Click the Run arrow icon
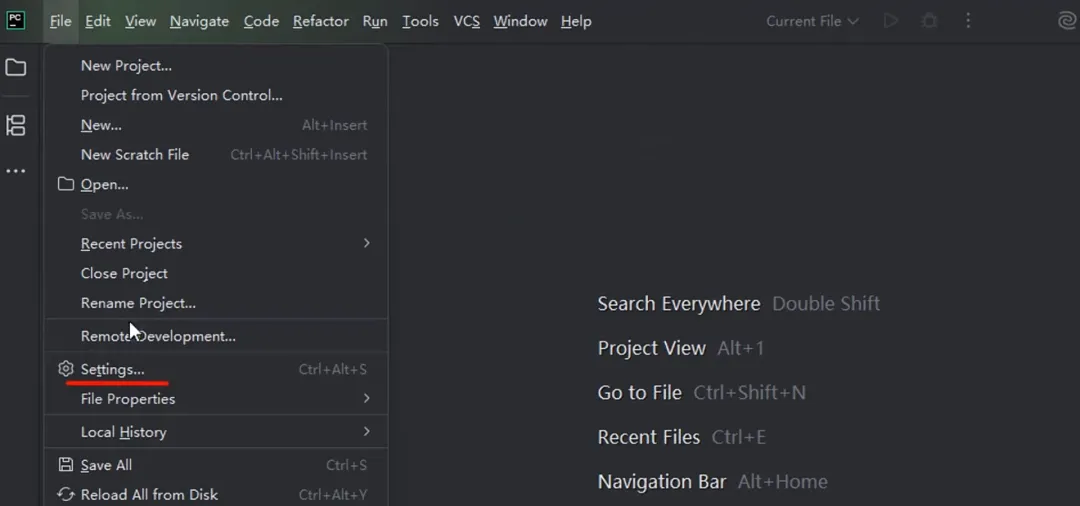The image size is (1080, 506). tap(890, 21)
